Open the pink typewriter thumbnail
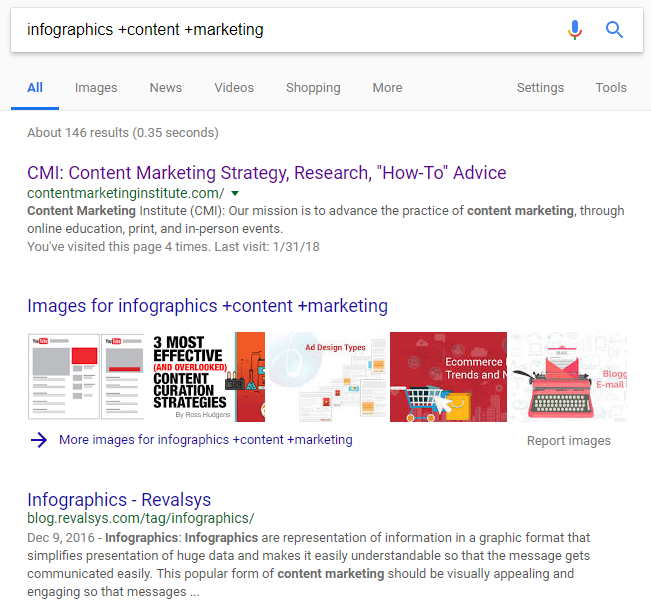This screenshot has height=612, width=651. point(569,377)
